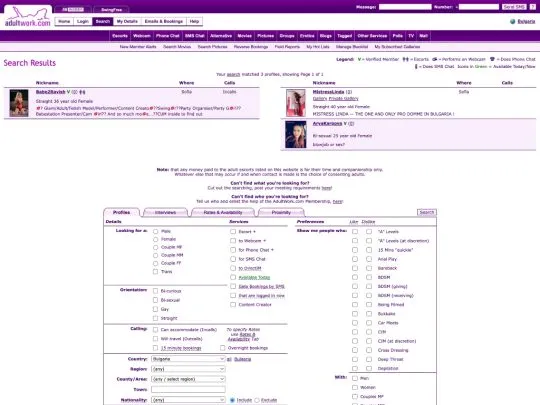540x405 pixels.
Task: Select the Exclude radio button
Action: 257,400
